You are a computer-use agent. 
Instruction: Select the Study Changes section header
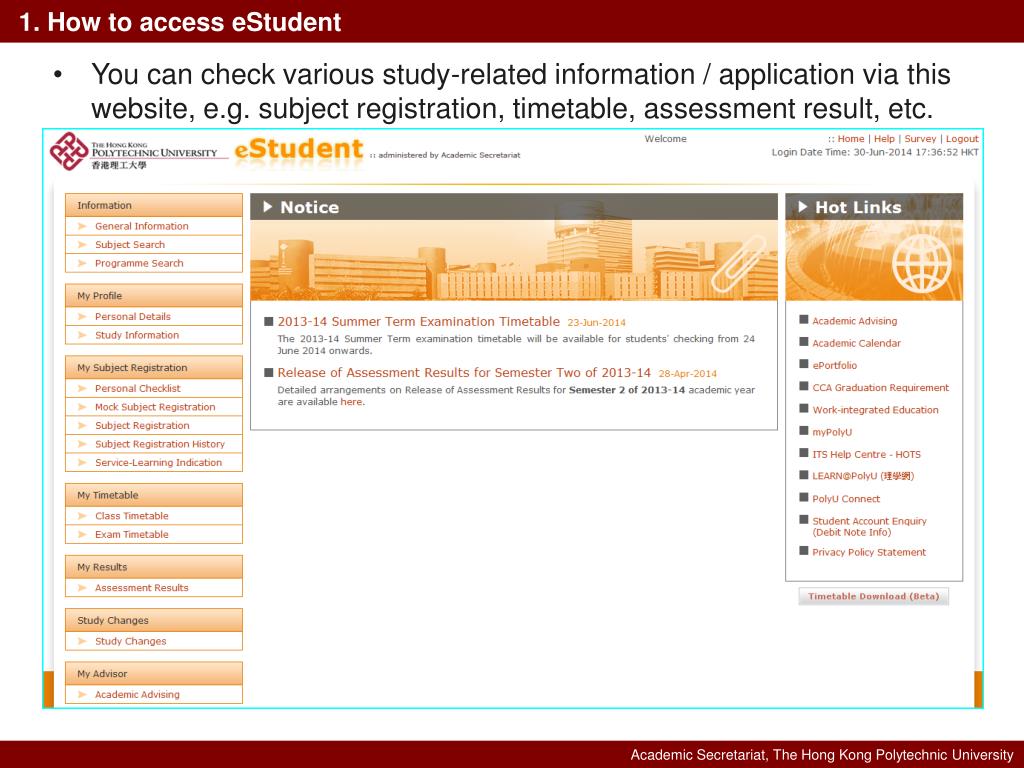[x=153, y=620]
